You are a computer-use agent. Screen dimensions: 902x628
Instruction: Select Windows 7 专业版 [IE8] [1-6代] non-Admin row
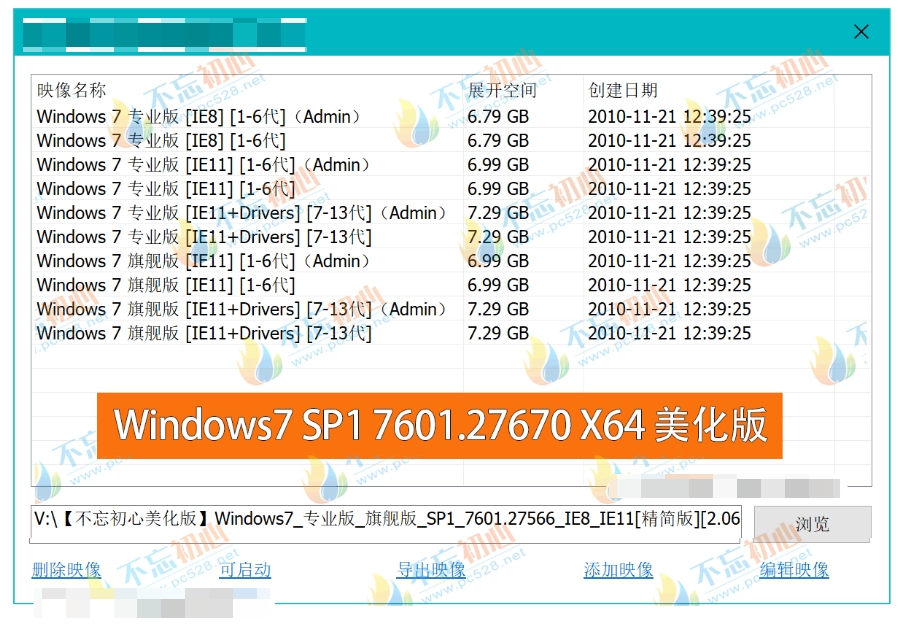point(452,140)
